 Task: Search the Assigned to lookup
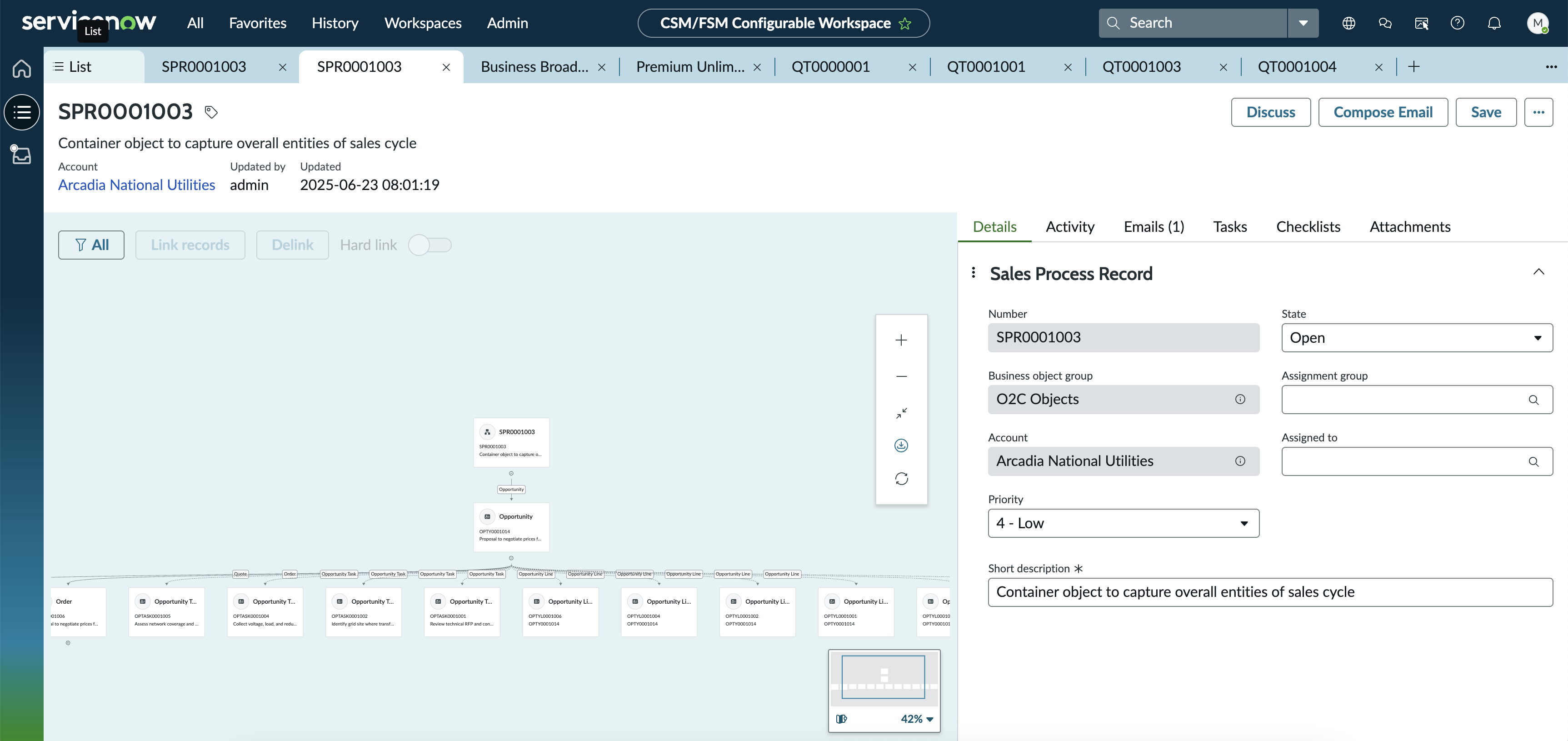1533,462
